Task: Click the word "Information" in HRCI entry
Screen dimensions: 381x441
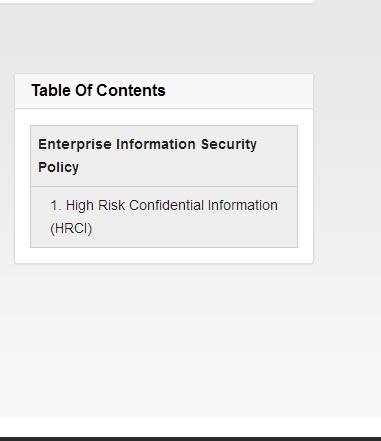Action: [x=243, y=205]
